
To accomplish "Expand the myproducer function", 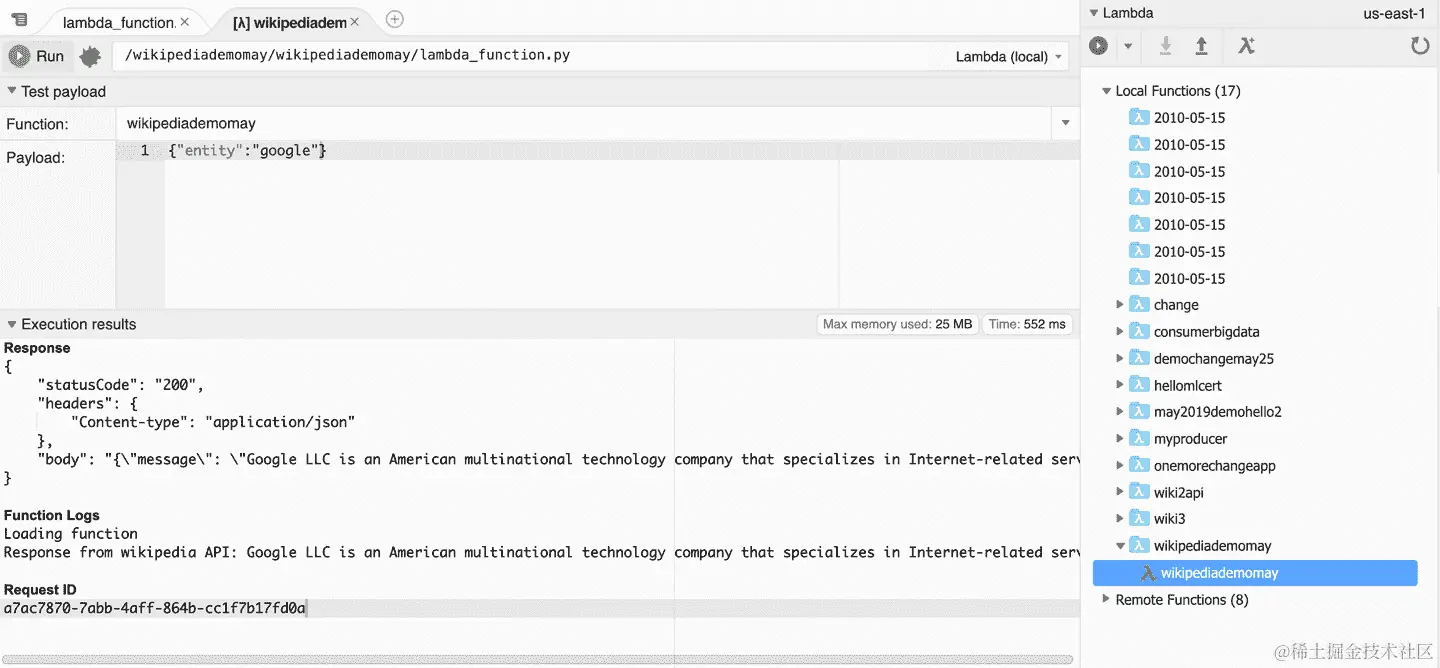I will tap(1120, 438).
